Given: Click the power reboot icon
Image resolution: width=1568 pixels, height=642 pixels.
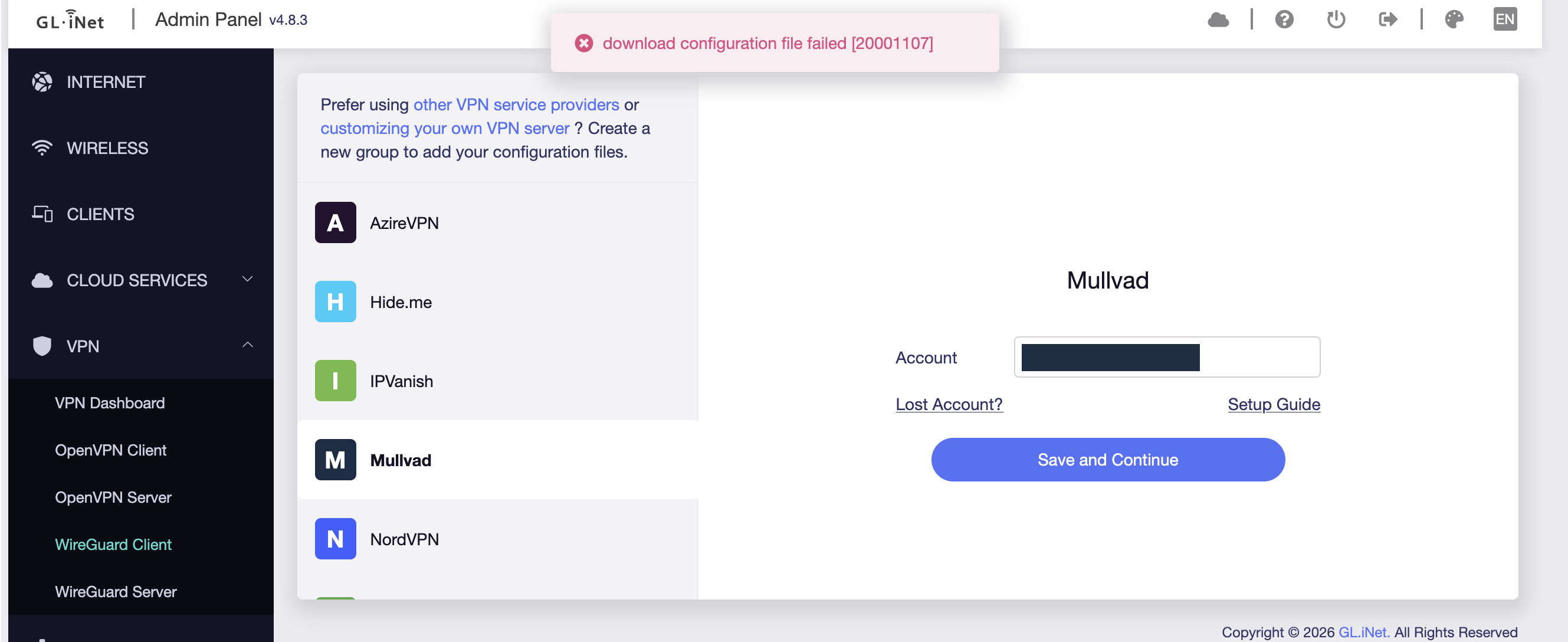Looking at the screenshot, I should pos(1336,19).
